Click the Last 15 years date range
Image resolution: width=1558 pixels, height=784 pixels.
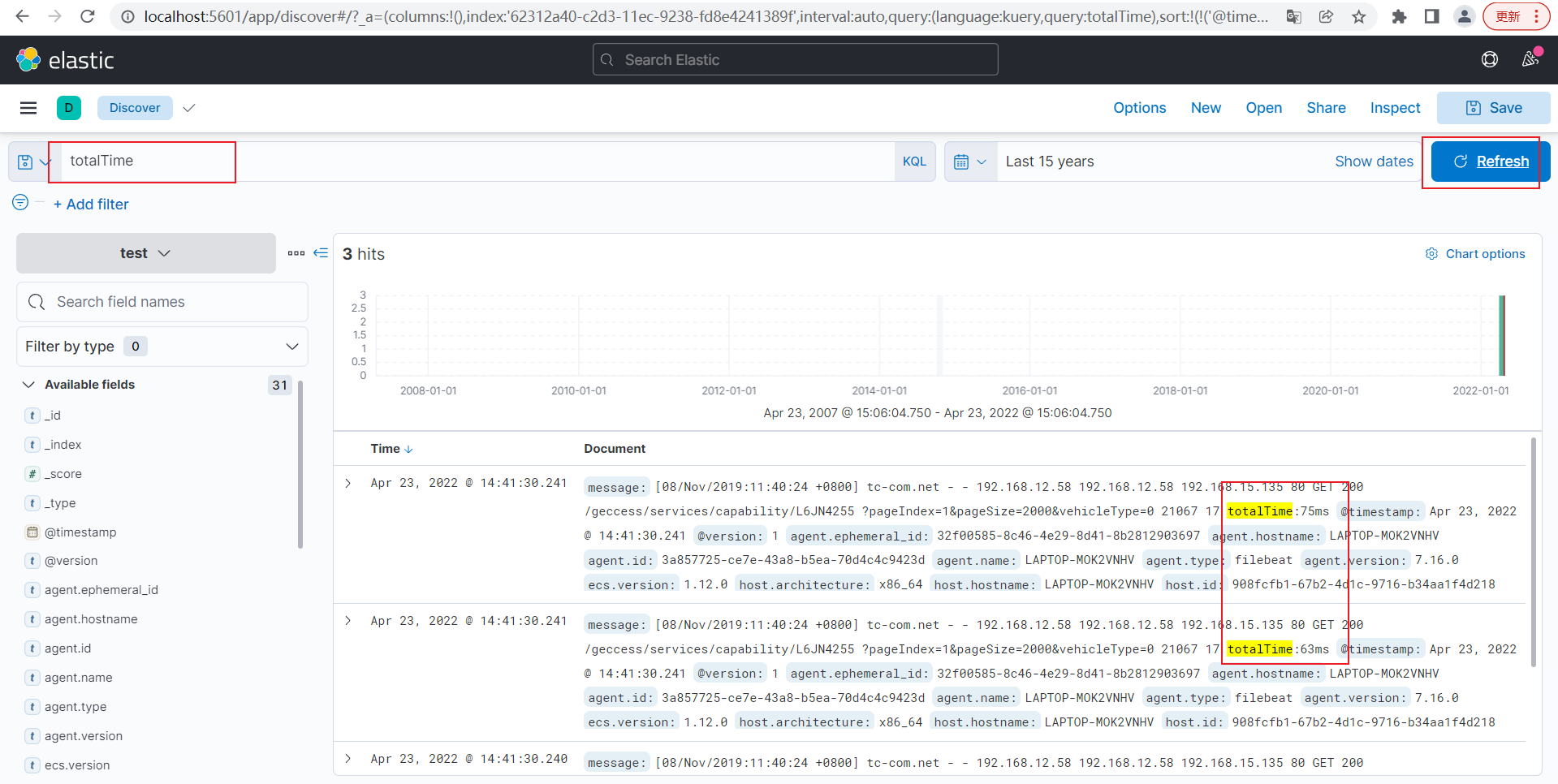[x=1050, y=162]
